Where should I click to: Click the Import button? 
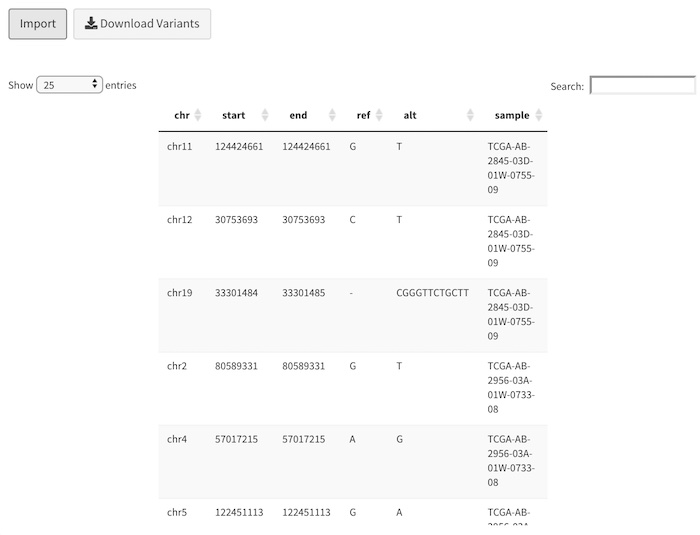38,24
